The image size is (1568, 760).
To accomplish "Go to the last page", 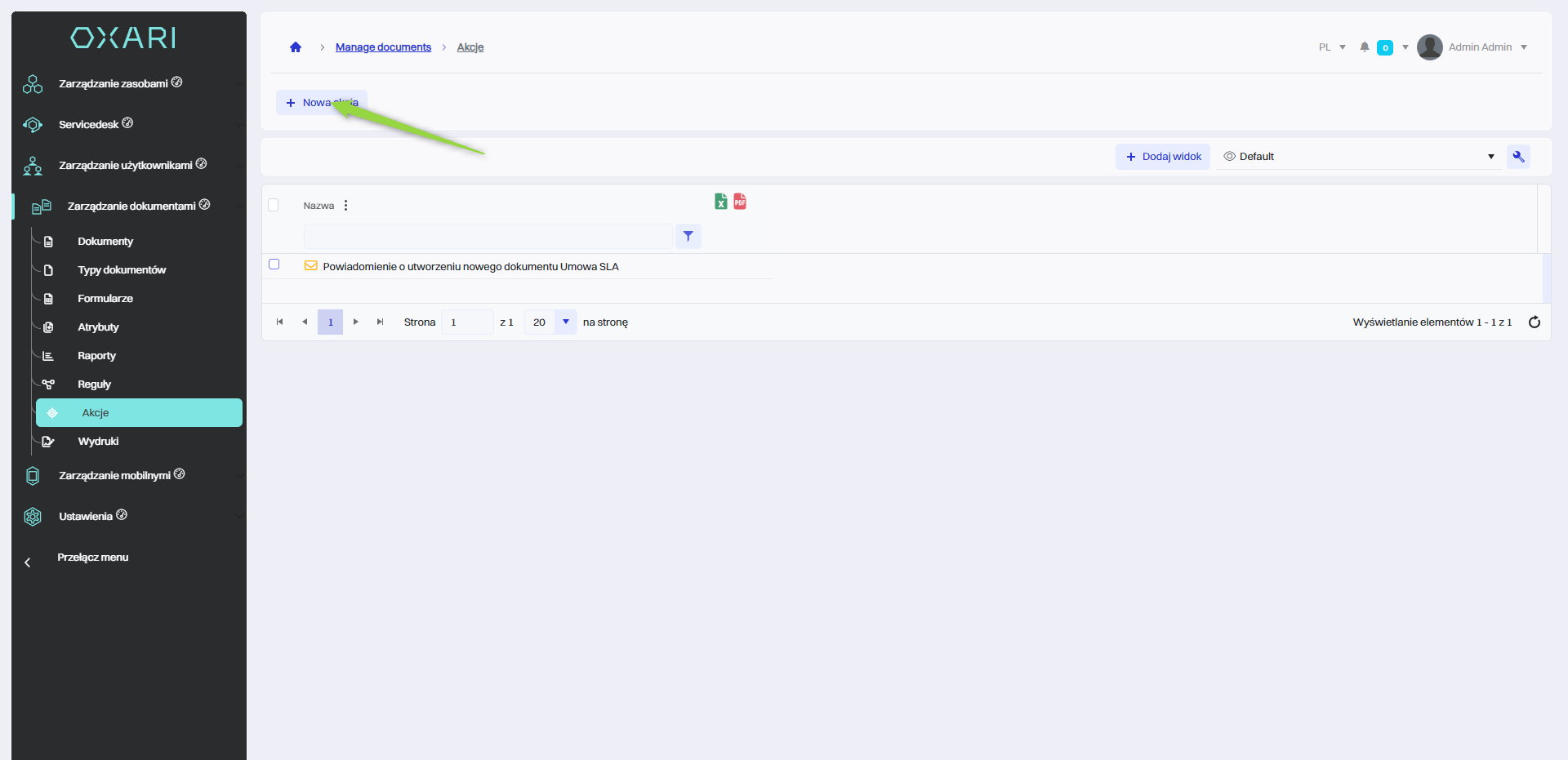I will click(380, 322).
